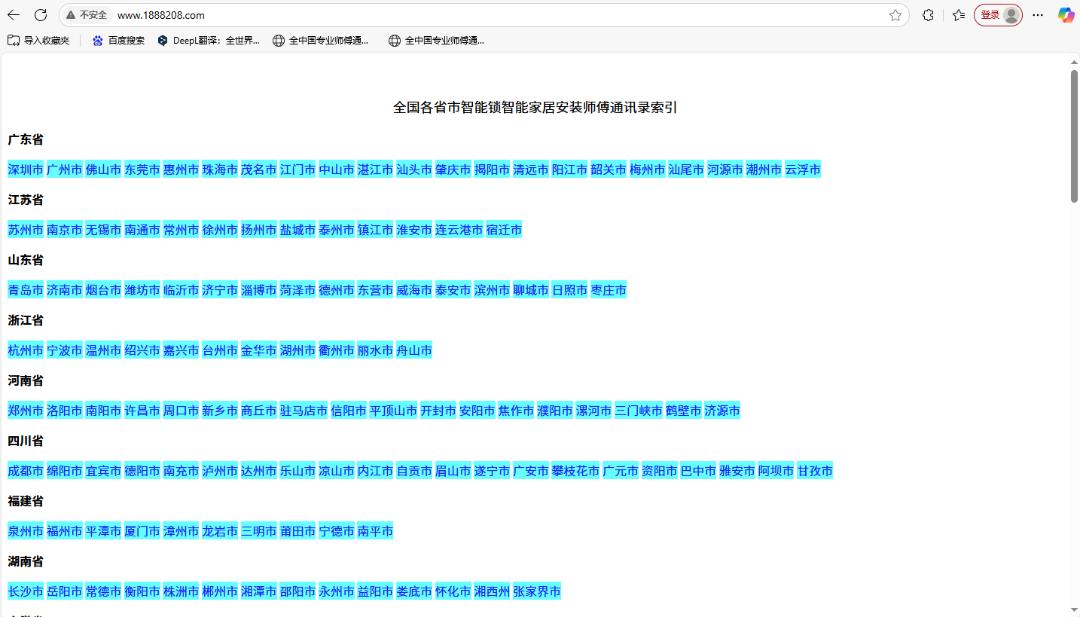Click the 不安全 security warning badge

pos(87,14)
